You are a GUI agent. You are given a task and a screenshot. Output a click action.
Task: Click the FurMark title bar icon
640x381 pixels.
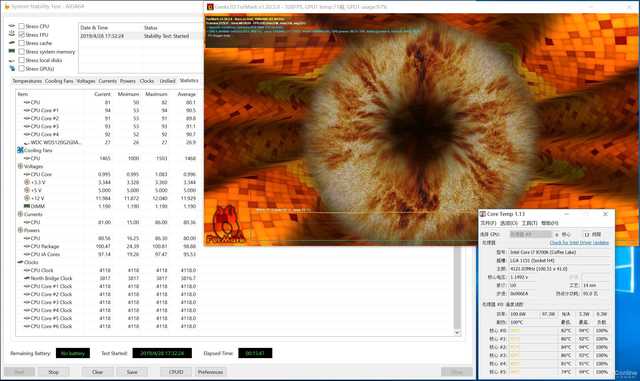tap(210, 7)
